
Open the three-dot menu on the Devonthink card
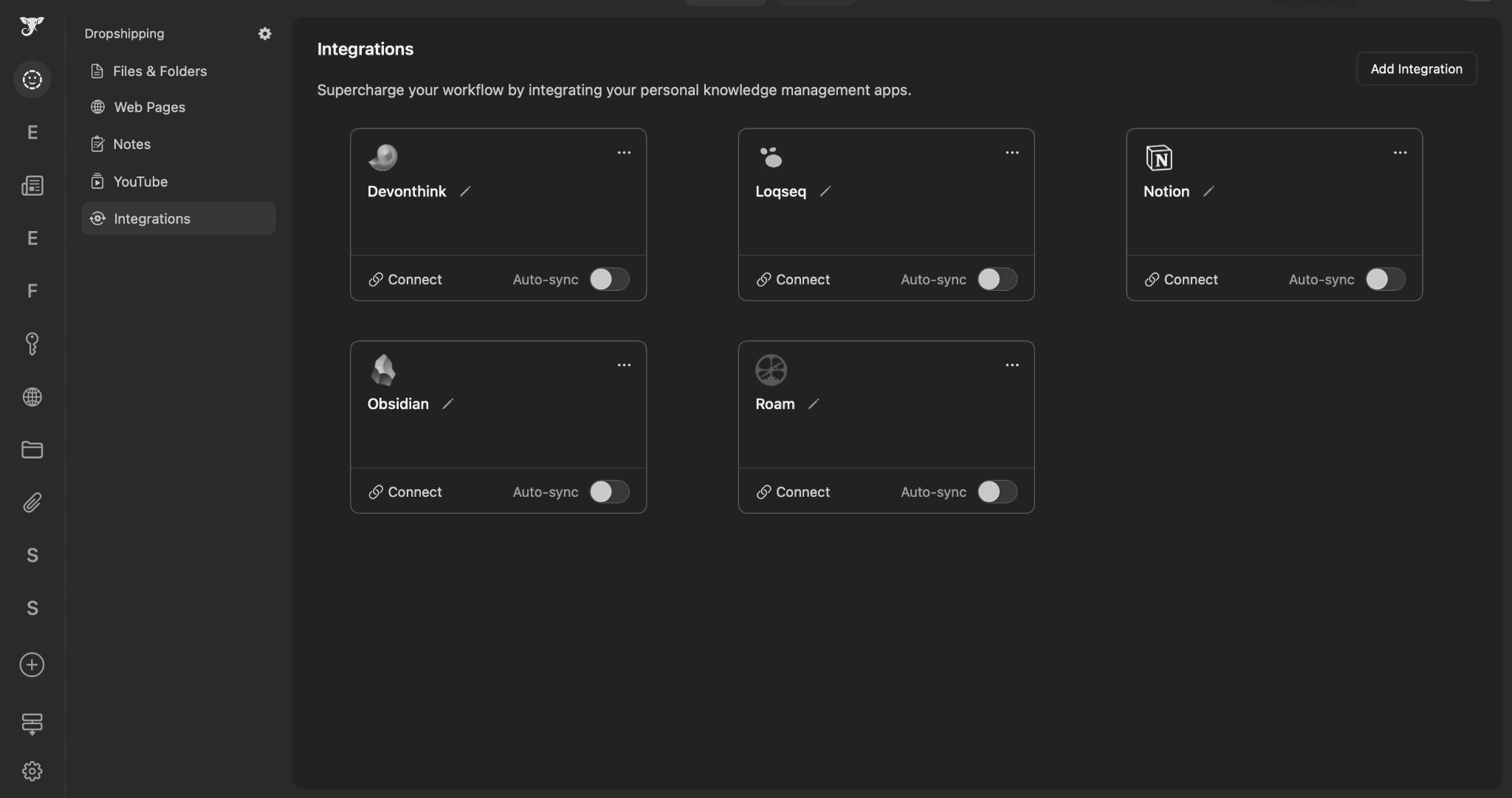(624, 152)
